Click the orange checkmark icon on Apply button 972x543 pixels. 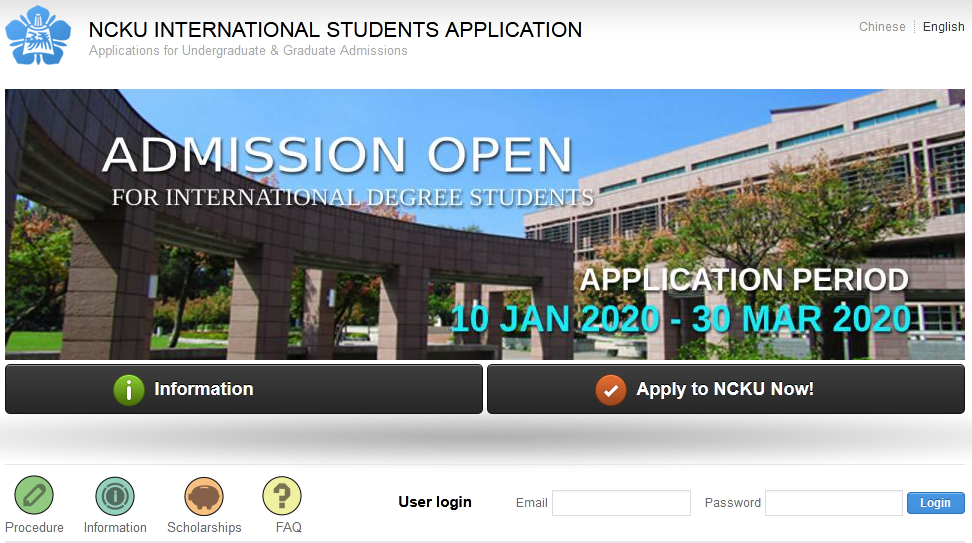coord(611,390)
